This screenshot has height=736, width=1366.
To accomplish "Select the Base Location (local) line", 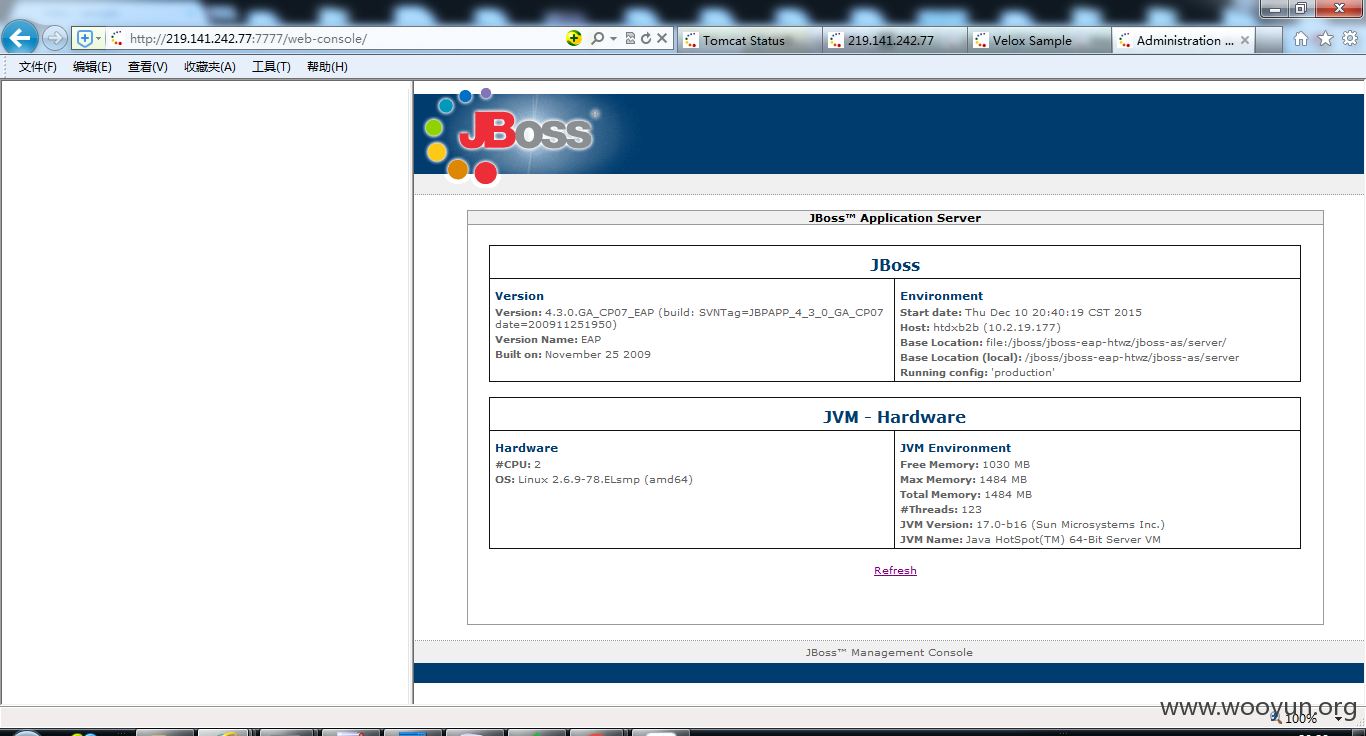I will (1069, 357).
